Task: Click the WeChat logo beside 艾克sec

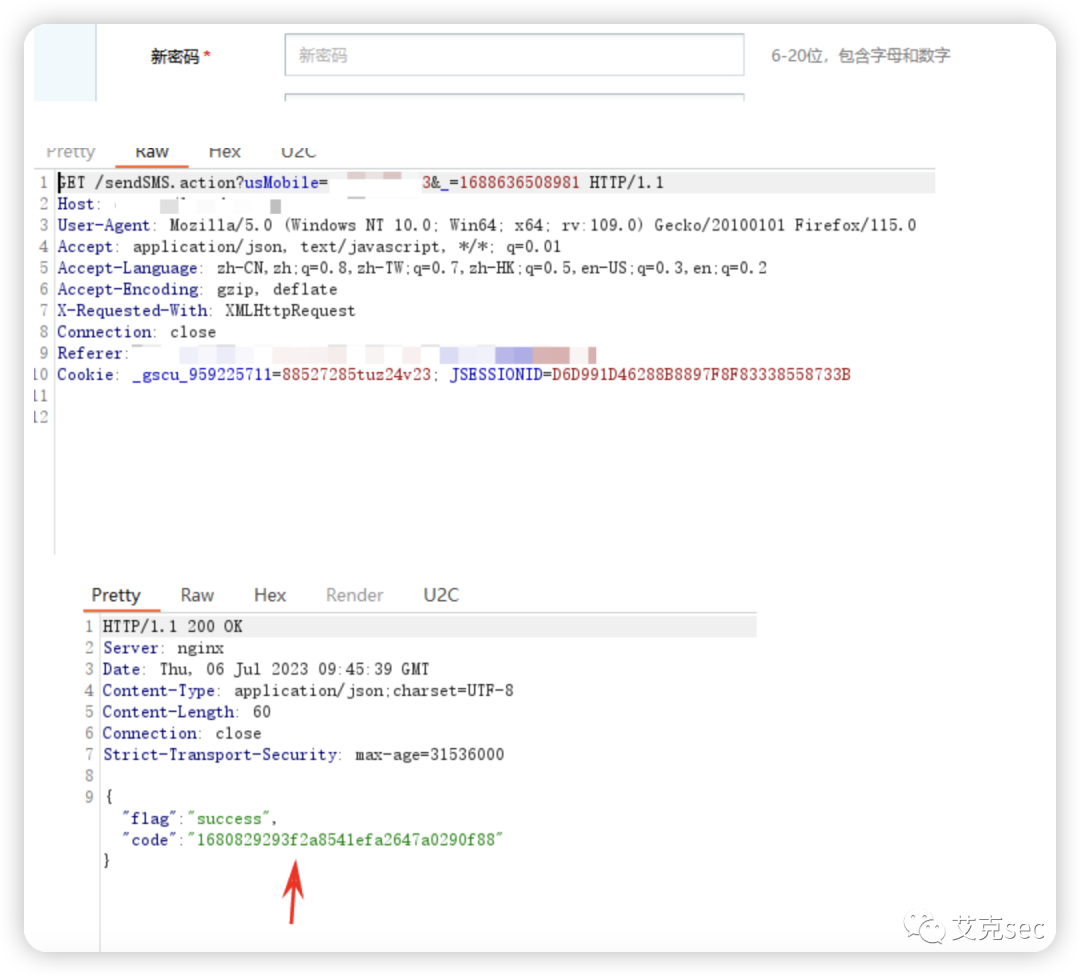Action: click(925, 928)
